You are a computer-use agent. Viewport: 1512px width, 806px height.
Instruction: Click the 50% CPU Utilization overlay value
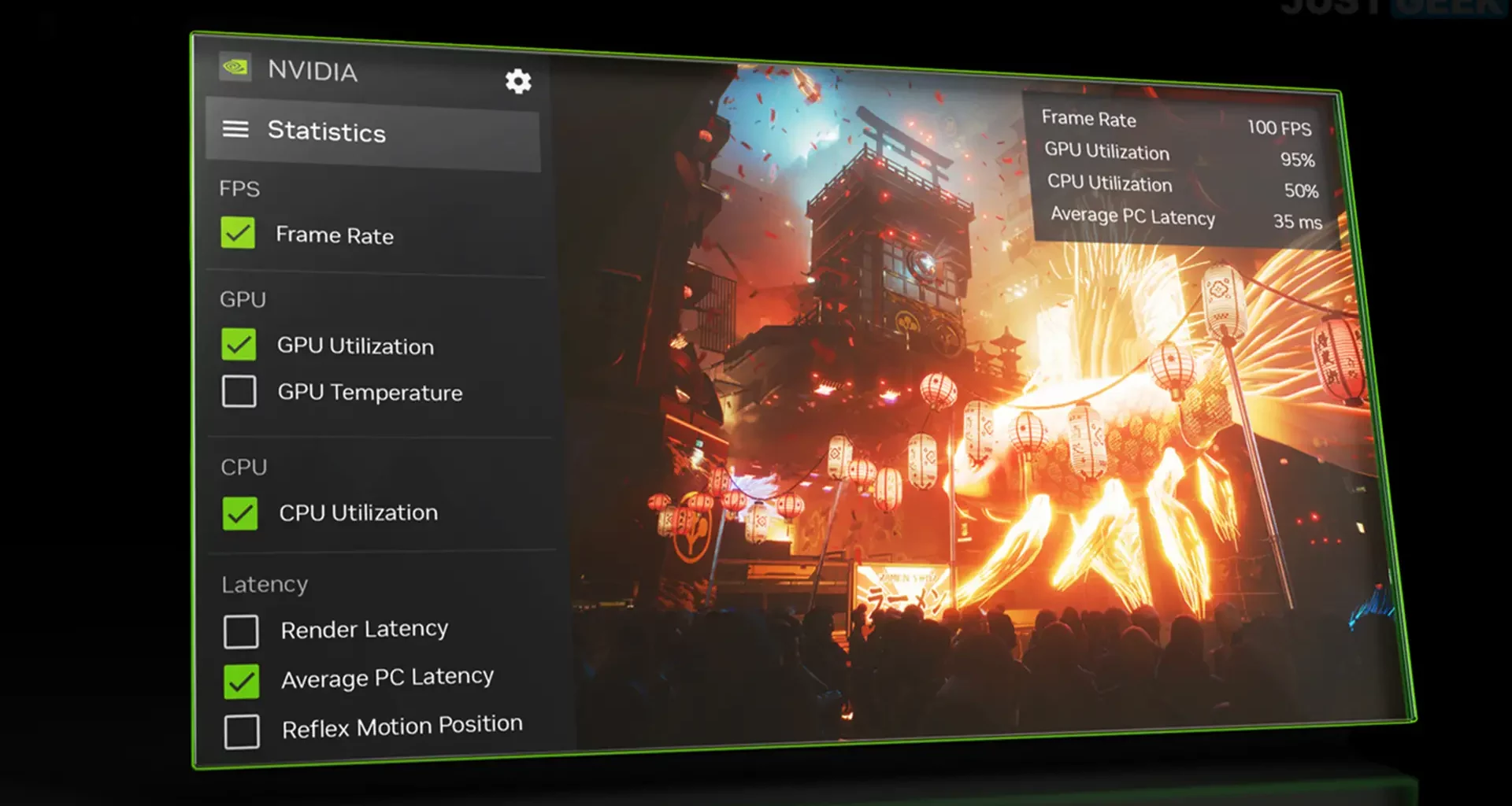(1301, 190)
